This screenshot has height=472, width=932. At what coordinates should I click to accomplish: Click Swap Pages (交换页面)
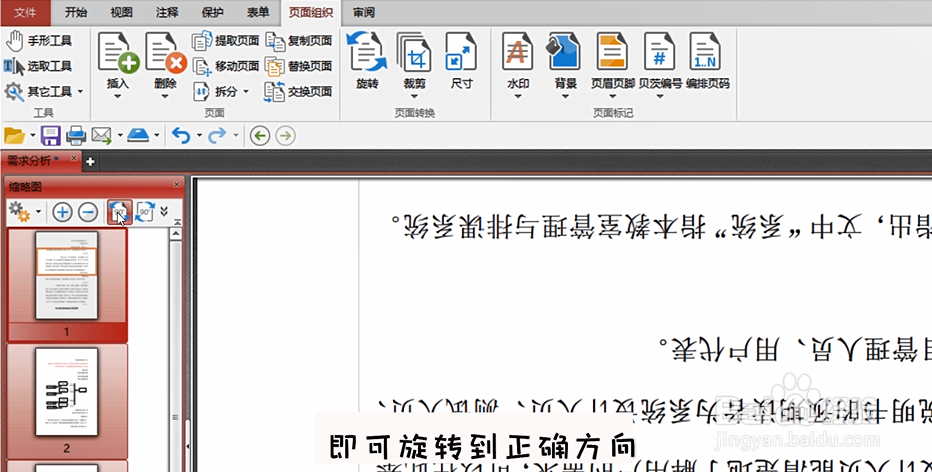tap(298, 92)
